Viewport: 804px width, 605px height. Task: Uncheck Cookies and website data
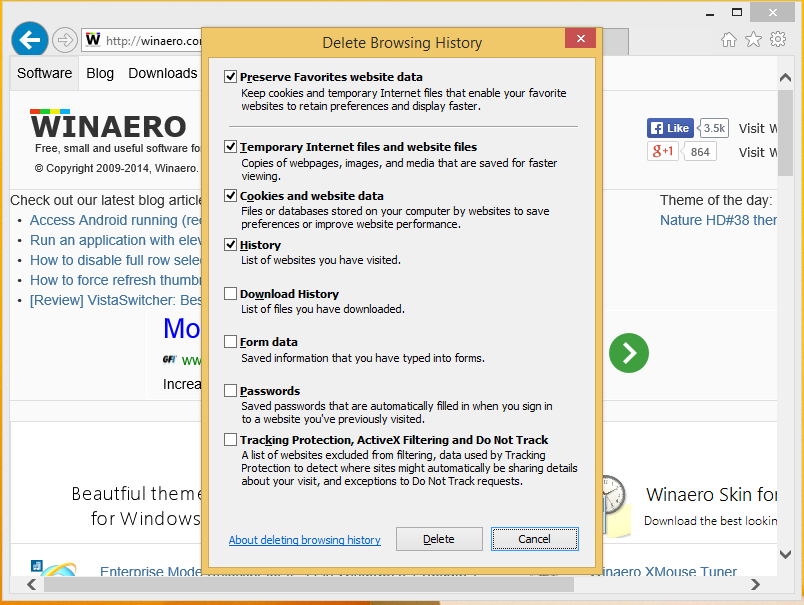(x=230, y=195)
